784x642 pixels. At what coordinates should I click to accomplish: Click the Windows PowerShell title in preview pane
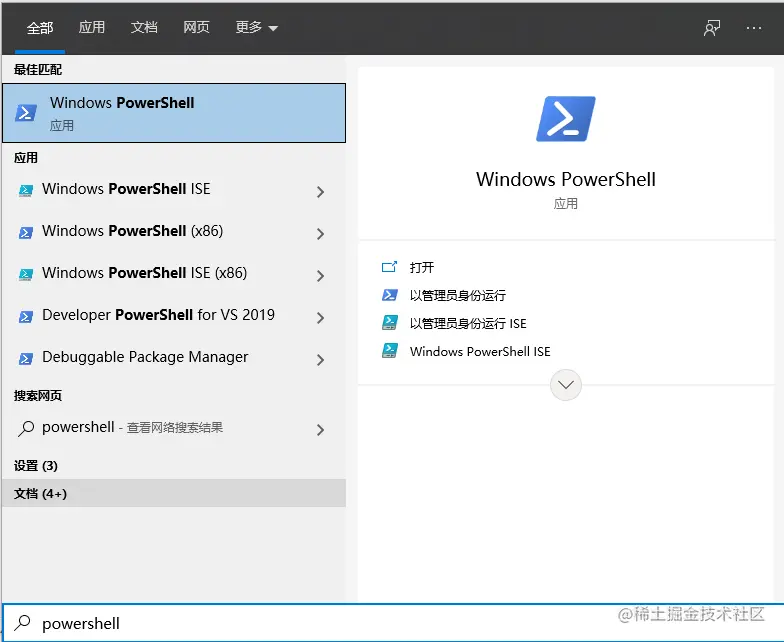[x=566, y=180]
